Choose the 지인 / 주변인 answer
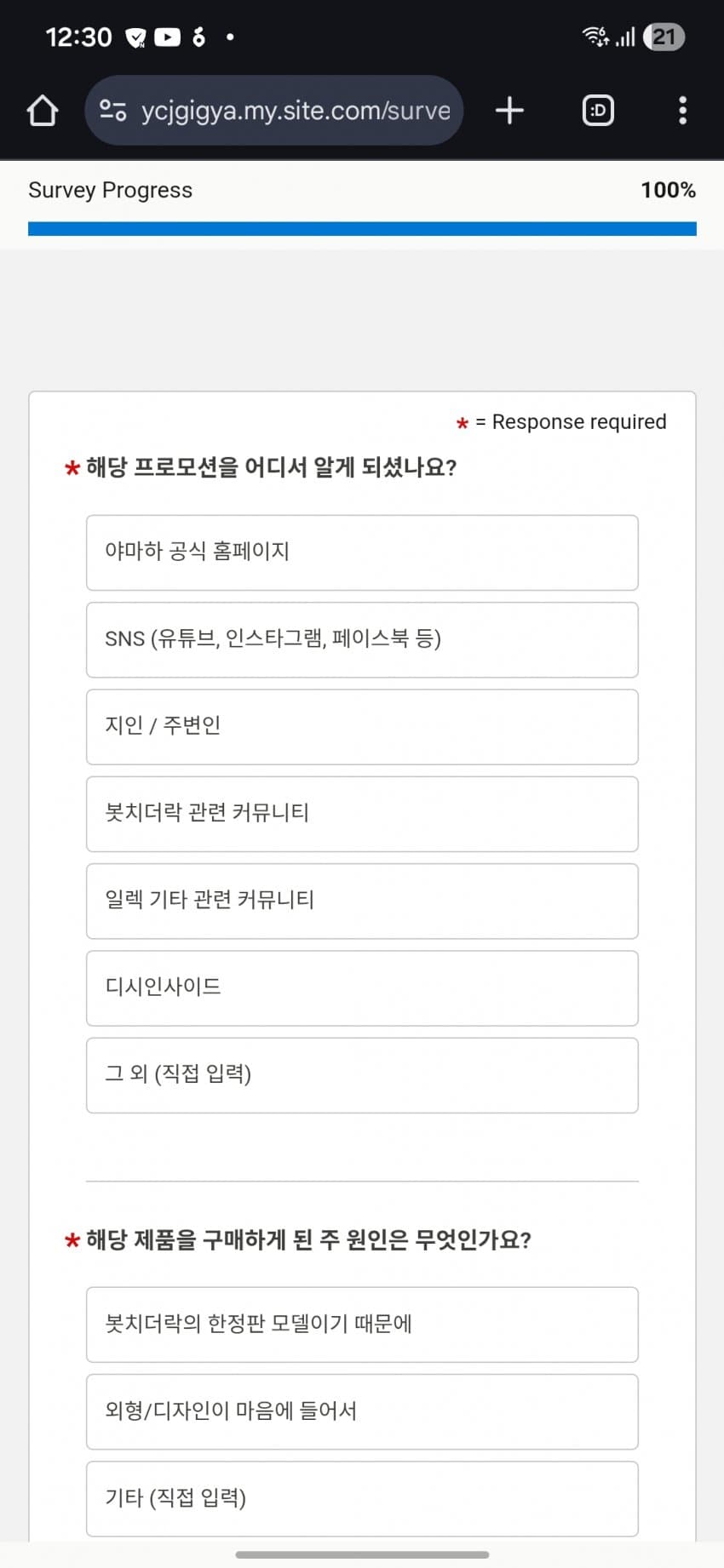The height and width of the screenshot is (1568, 724). click(x=362, y=727)
